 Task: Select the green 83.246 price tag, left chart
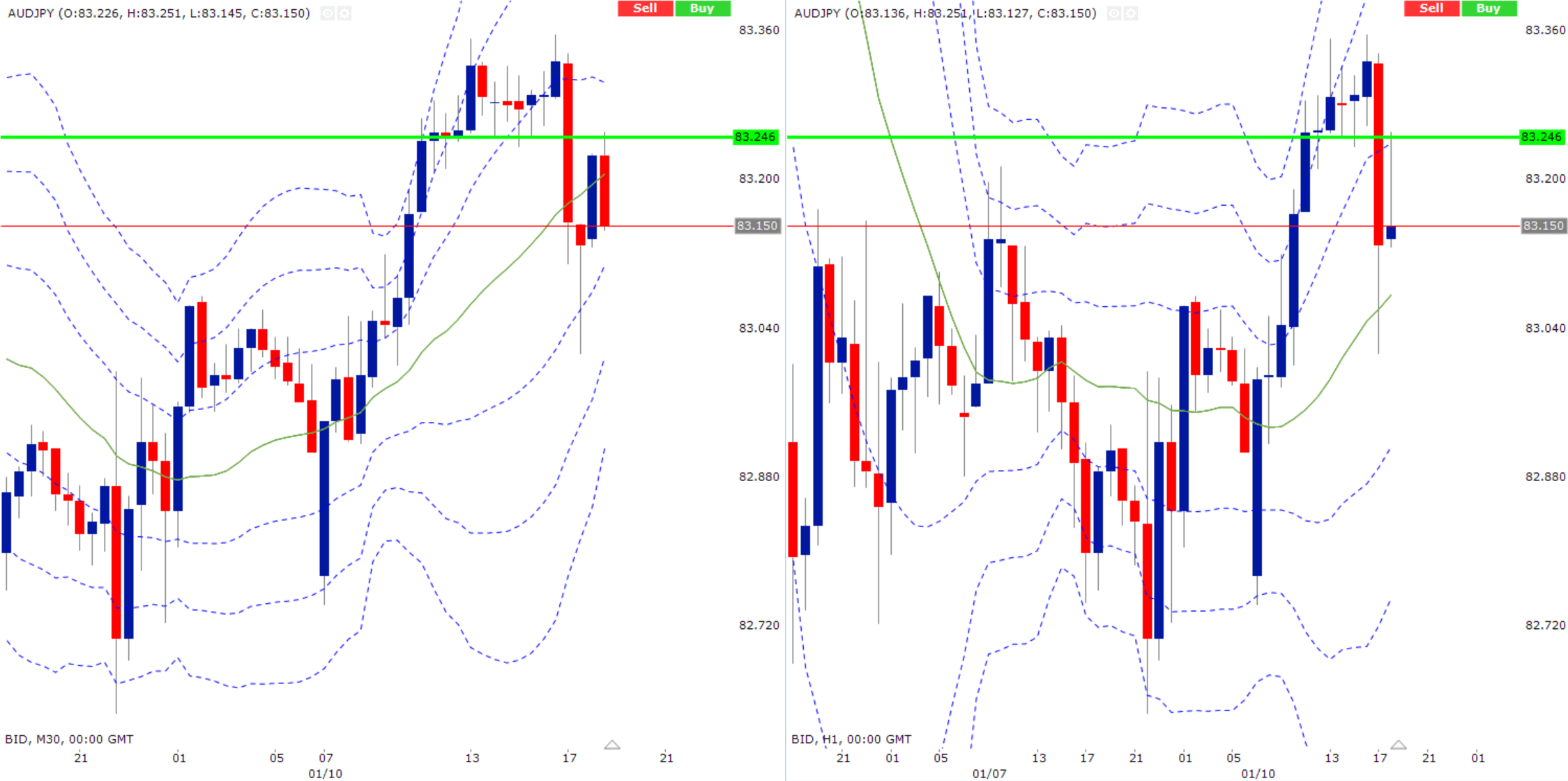coord(756,137)
